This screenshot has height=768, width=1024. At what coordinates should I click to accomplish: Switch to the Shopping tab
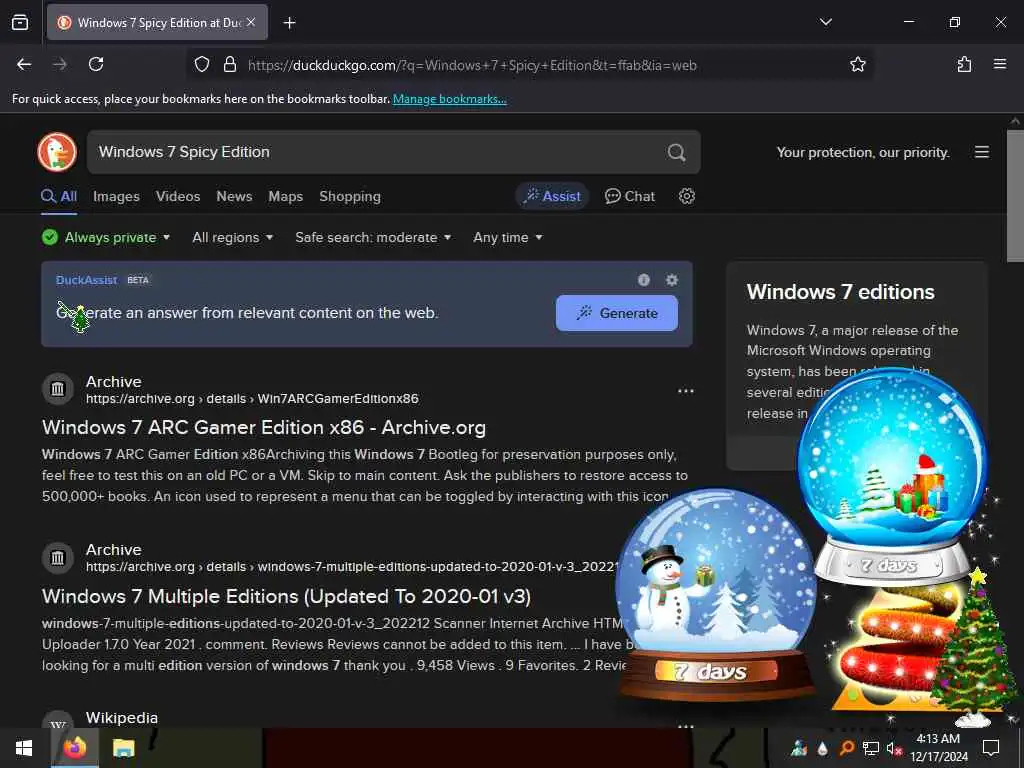point(349,197)
